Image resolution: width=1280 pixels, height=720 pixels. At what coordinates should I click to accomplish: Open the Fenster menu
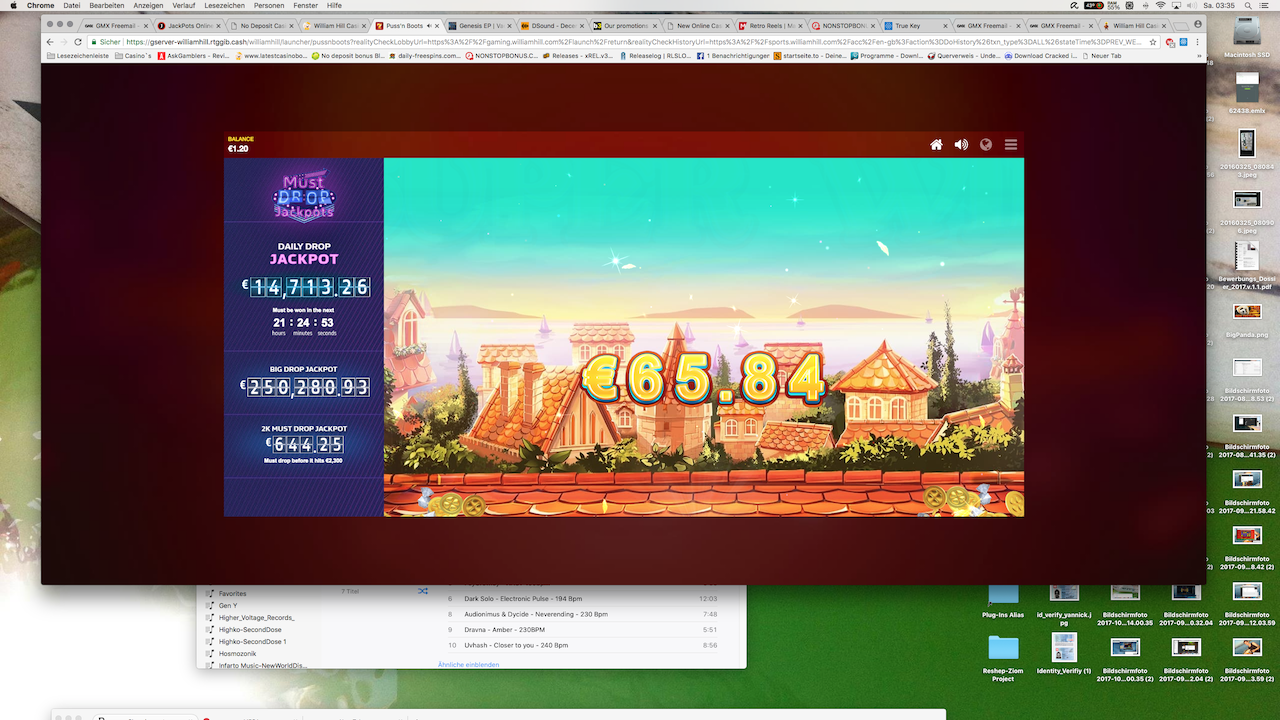click(x=306, y=5)
